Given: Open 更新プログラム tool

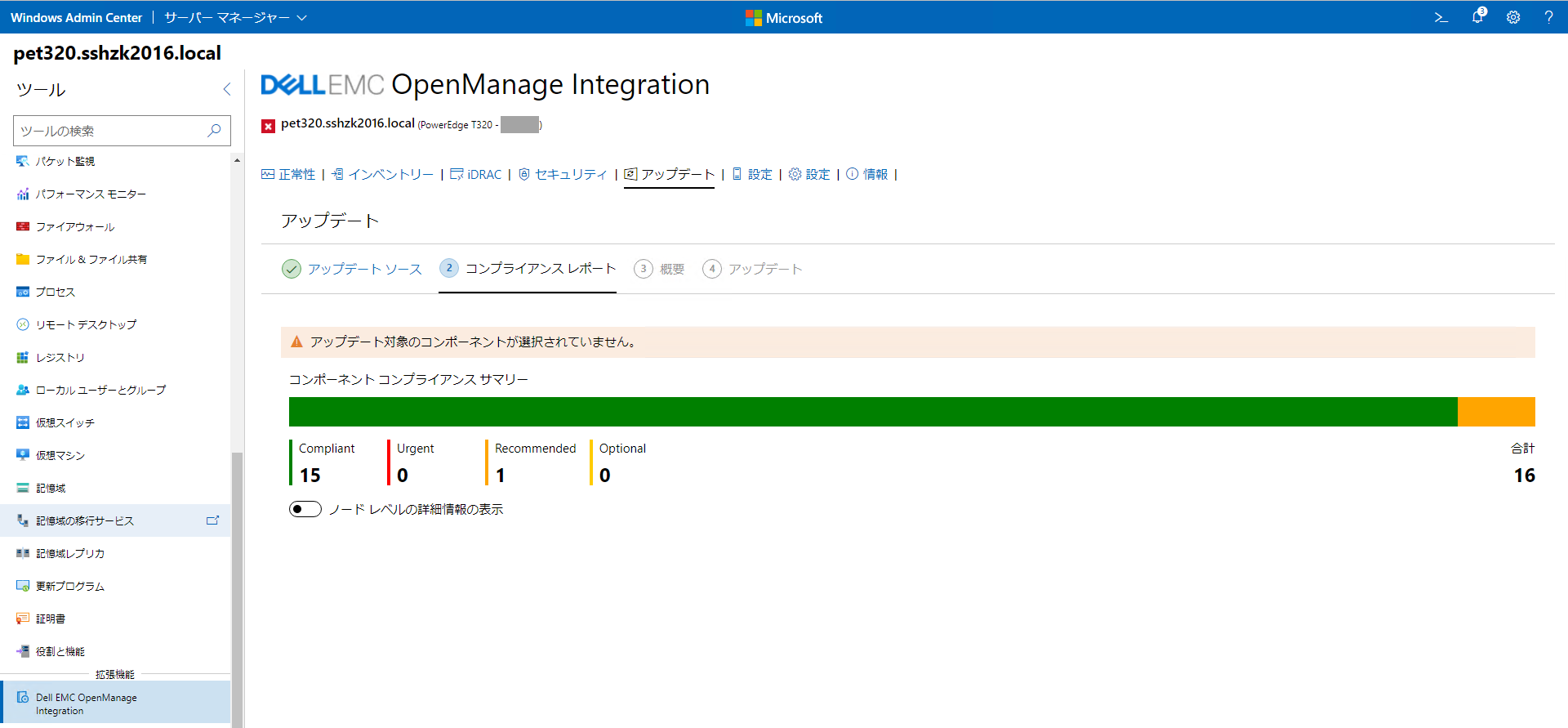Looking at the screenshot, I should (115, 586).
